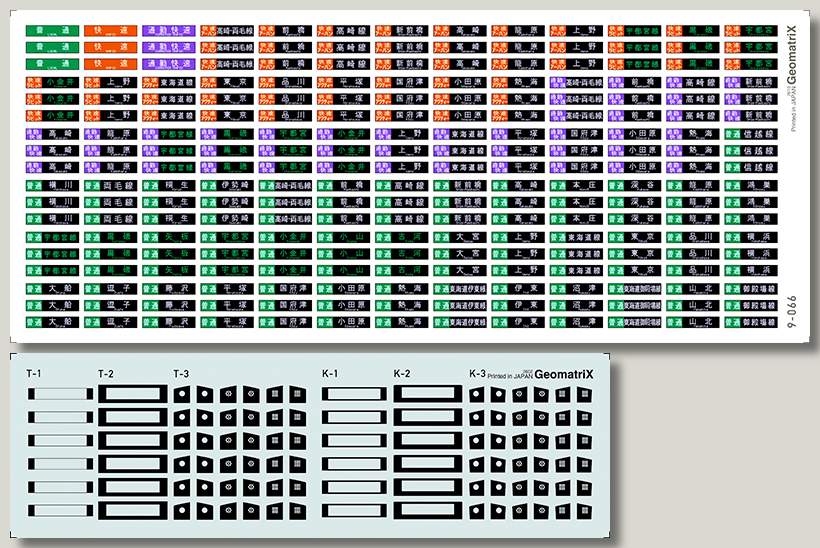Screen dimensions: 820x548
Task: Click the K-1 label on the lower sheet
Action: click(330, 373)
